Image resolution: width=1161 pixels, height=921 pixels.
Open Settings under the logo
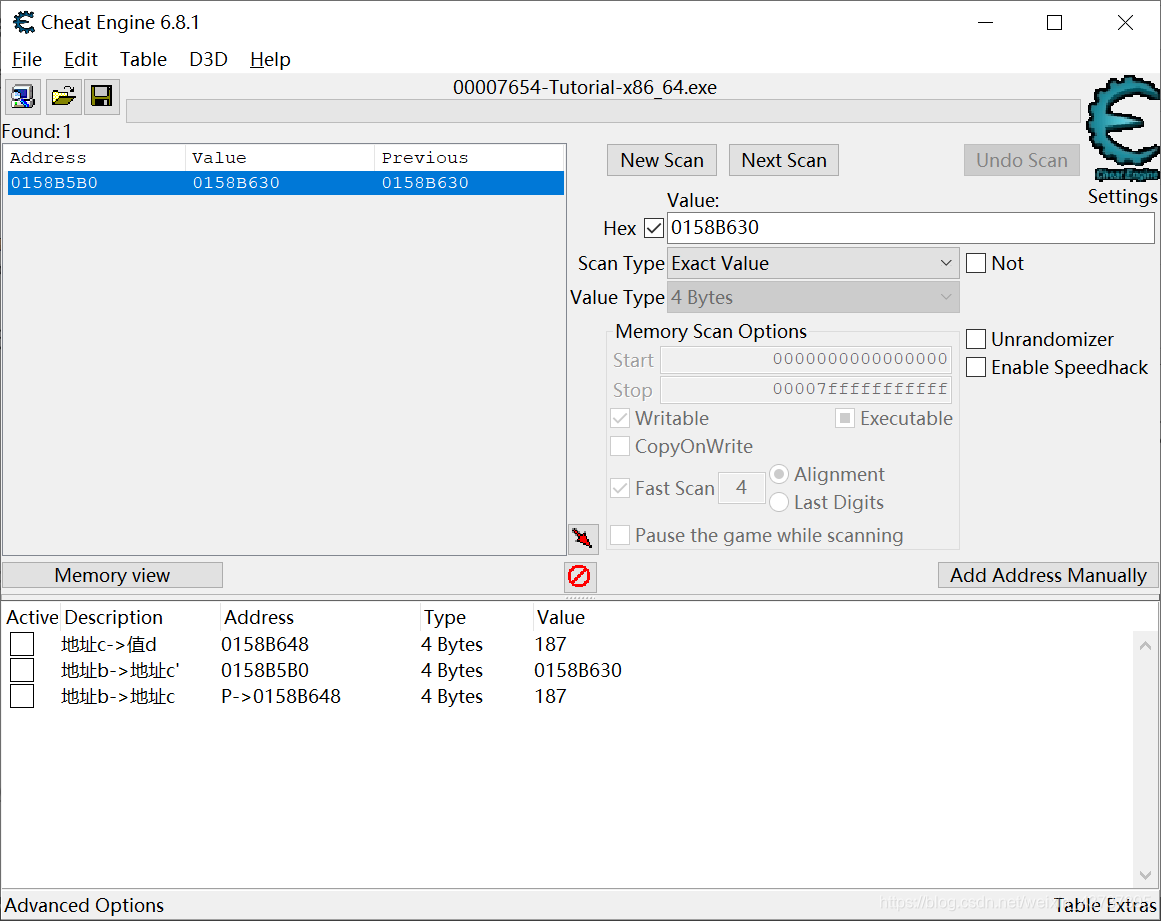[1122, 196]
